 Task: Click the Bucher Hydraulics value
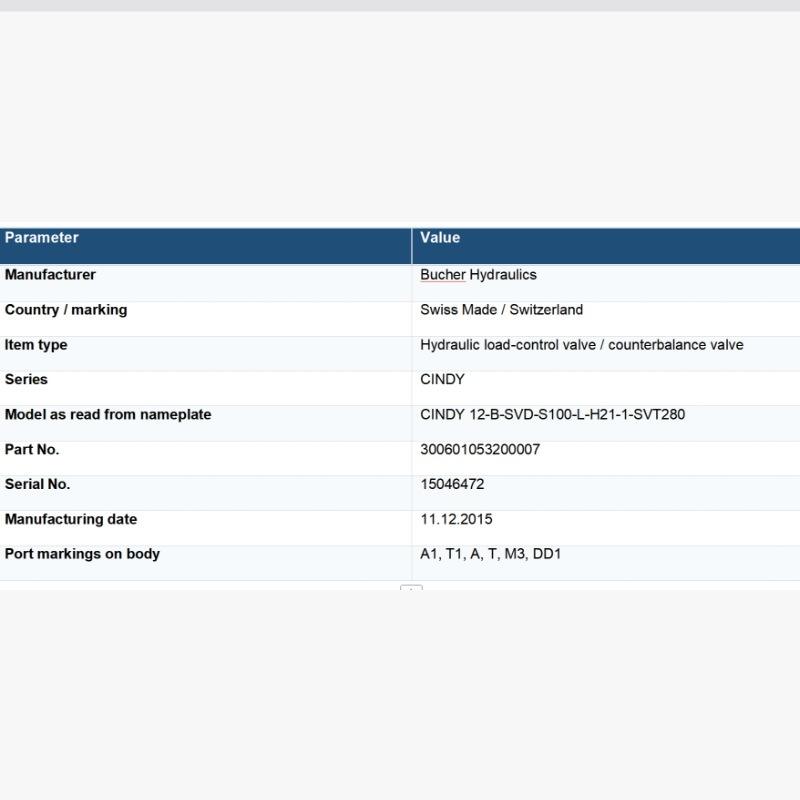tap(478, 274)
